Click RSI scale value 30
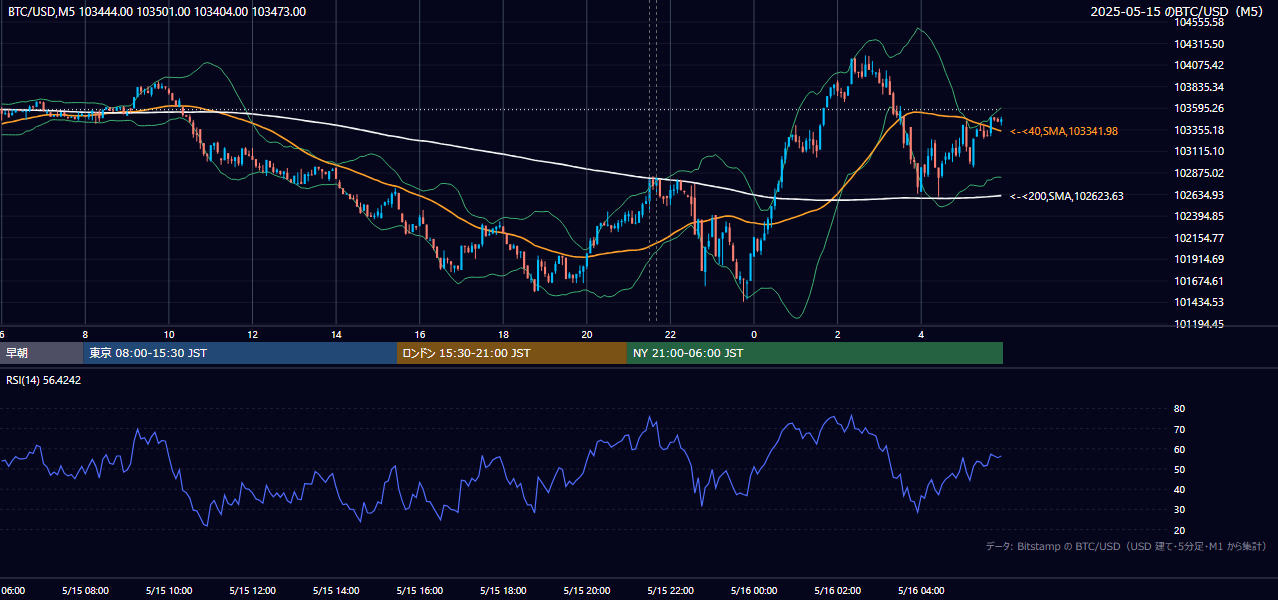Image resolution: width=1278 pixels, height=600 pixels. [1180, 510]
